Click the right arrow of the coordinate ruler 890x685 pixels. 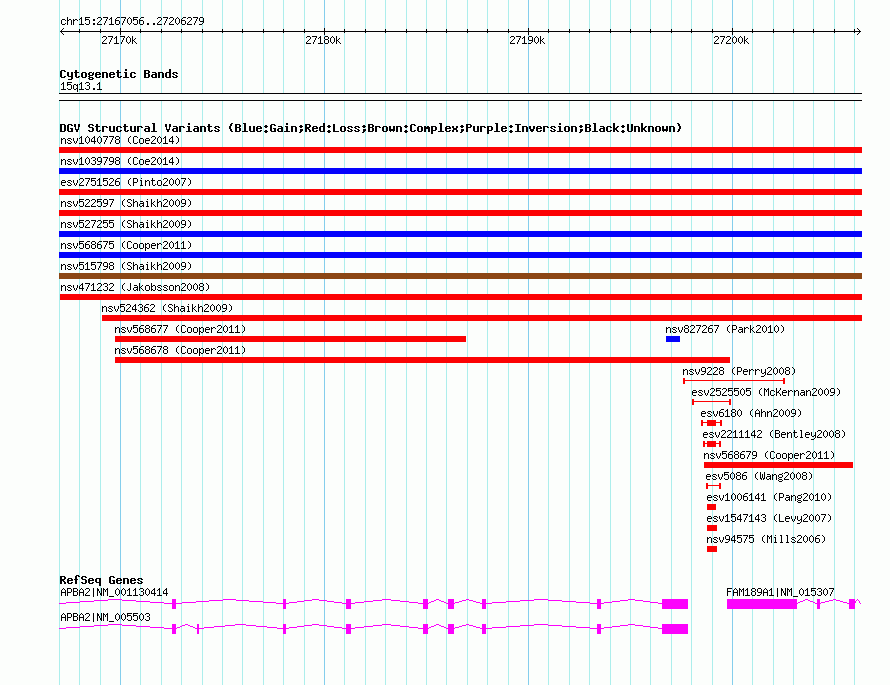click(x=858, y=31)
